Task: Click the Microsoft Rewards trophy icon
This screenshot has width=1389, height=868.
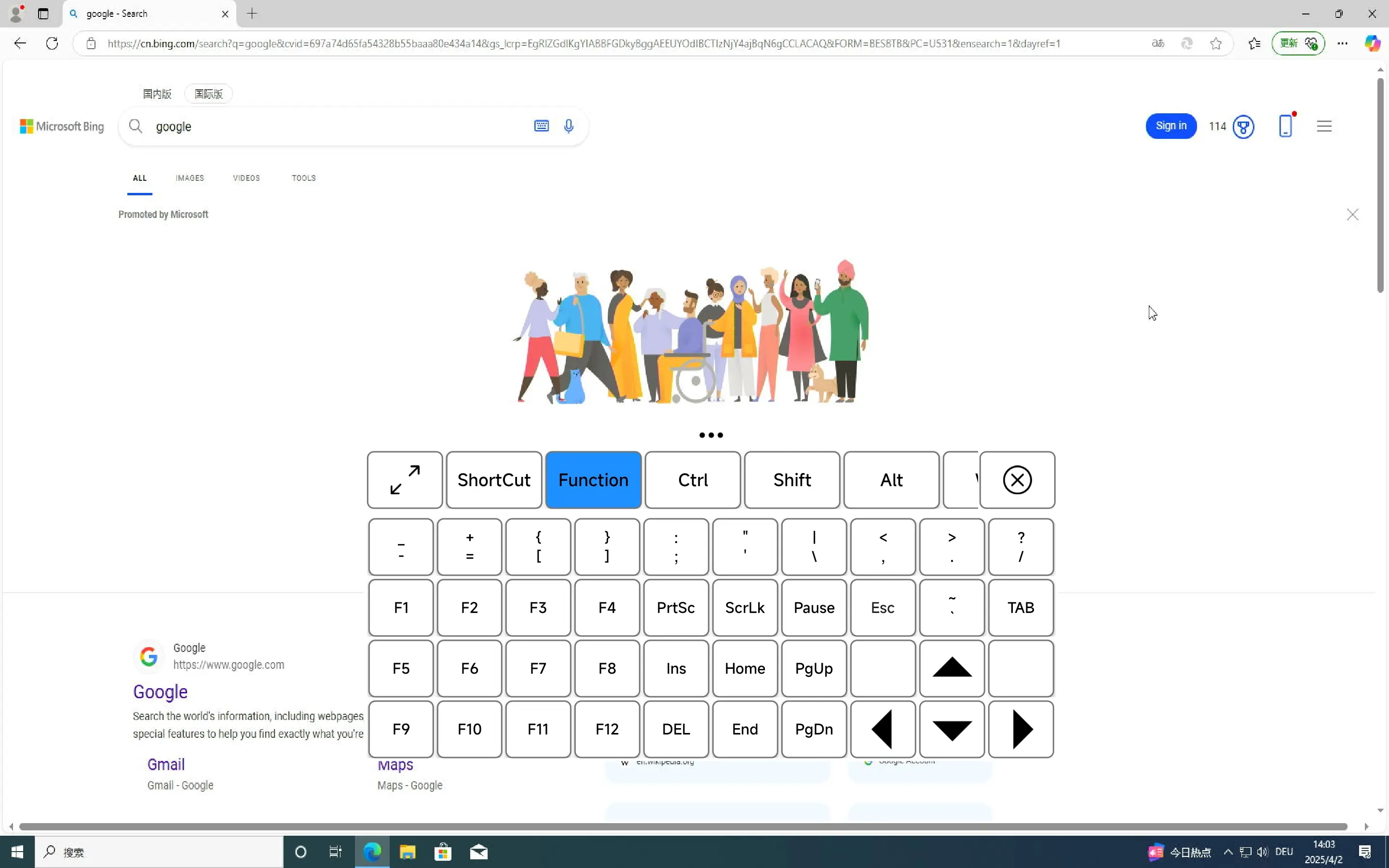Action: coord(1243,127)
